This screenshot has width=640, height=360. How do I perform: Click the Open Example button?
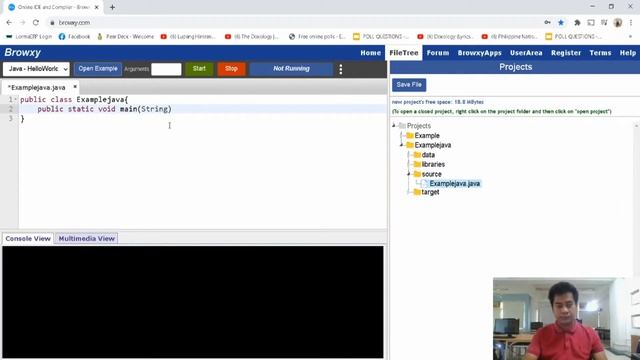tap(98, 69)
